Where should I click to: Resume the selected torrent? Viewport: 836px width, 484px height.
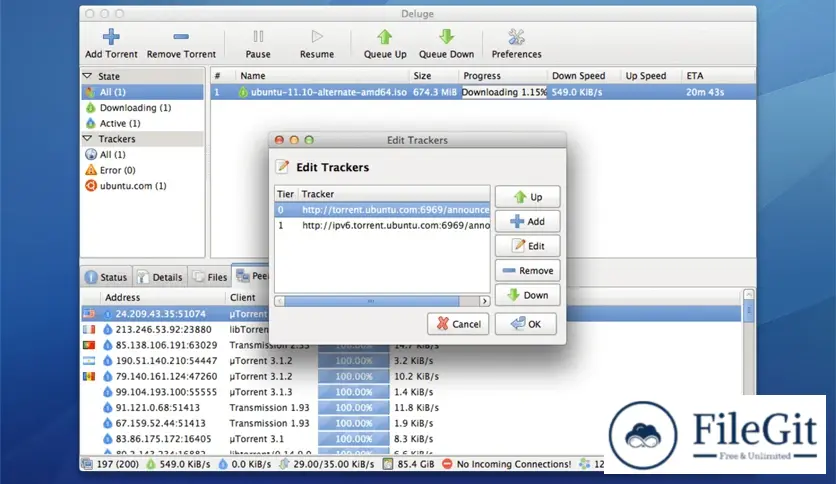pyautogui.click(x=317, y=44)
